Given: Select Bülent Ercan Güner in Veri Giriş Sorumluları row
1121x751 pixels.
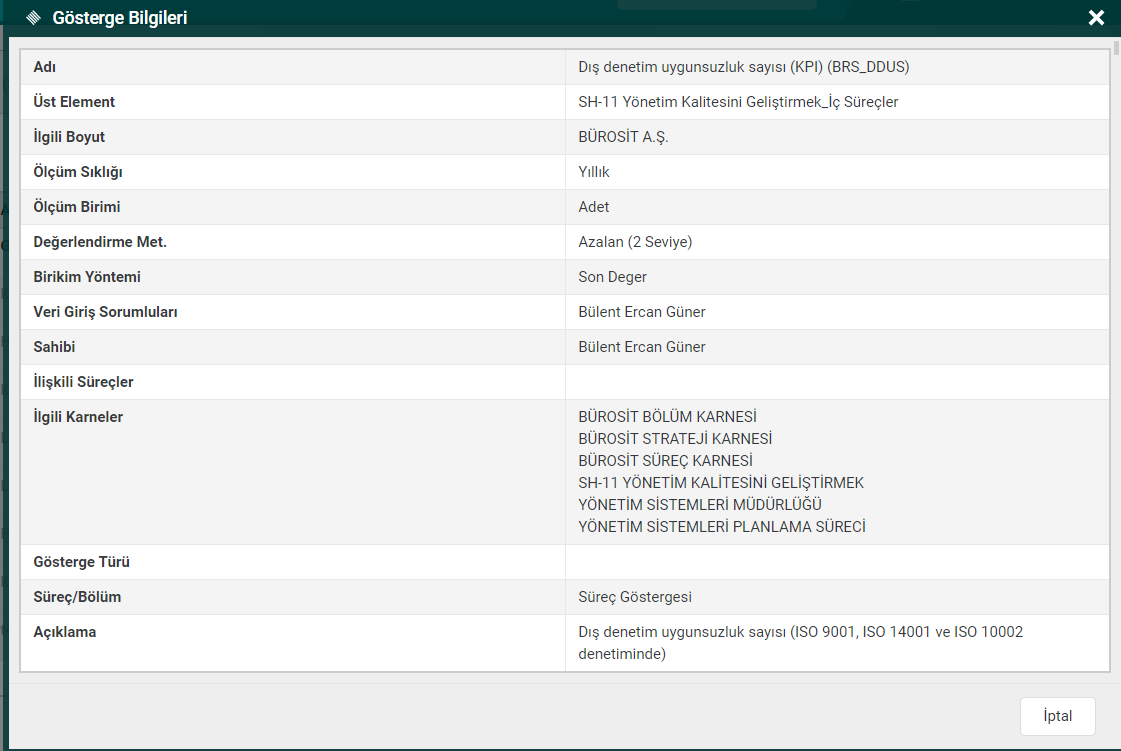Looking at the screenshot, I should coord(641,313).
